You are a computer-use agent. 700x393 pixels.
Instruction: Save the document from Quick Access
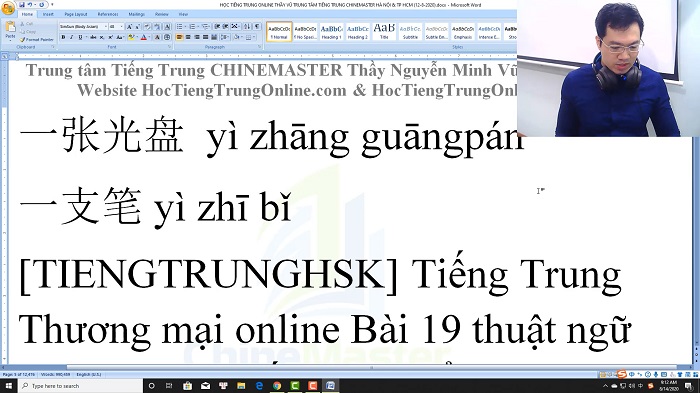[22, 4]
